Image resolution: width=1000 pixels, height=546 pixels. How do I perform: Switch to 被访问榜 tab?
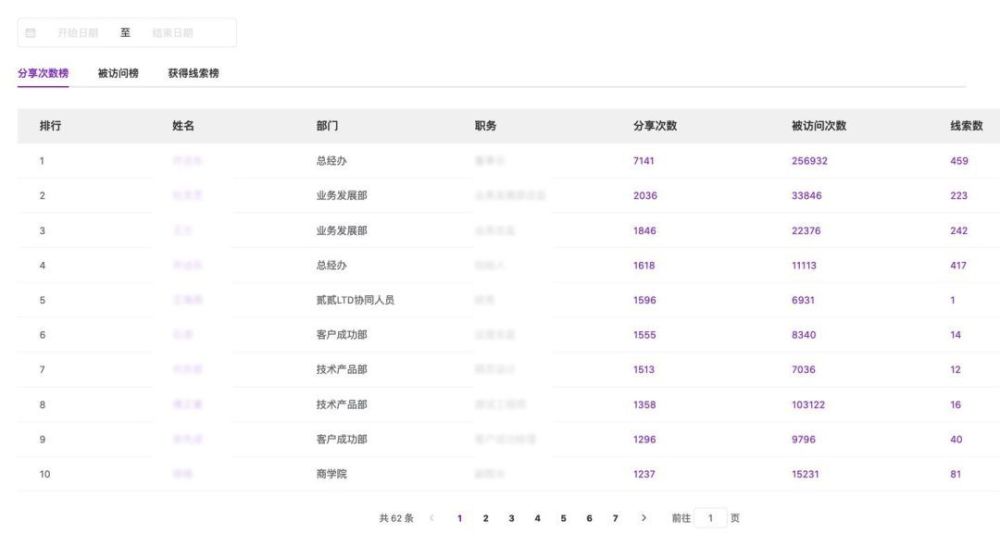118,73
